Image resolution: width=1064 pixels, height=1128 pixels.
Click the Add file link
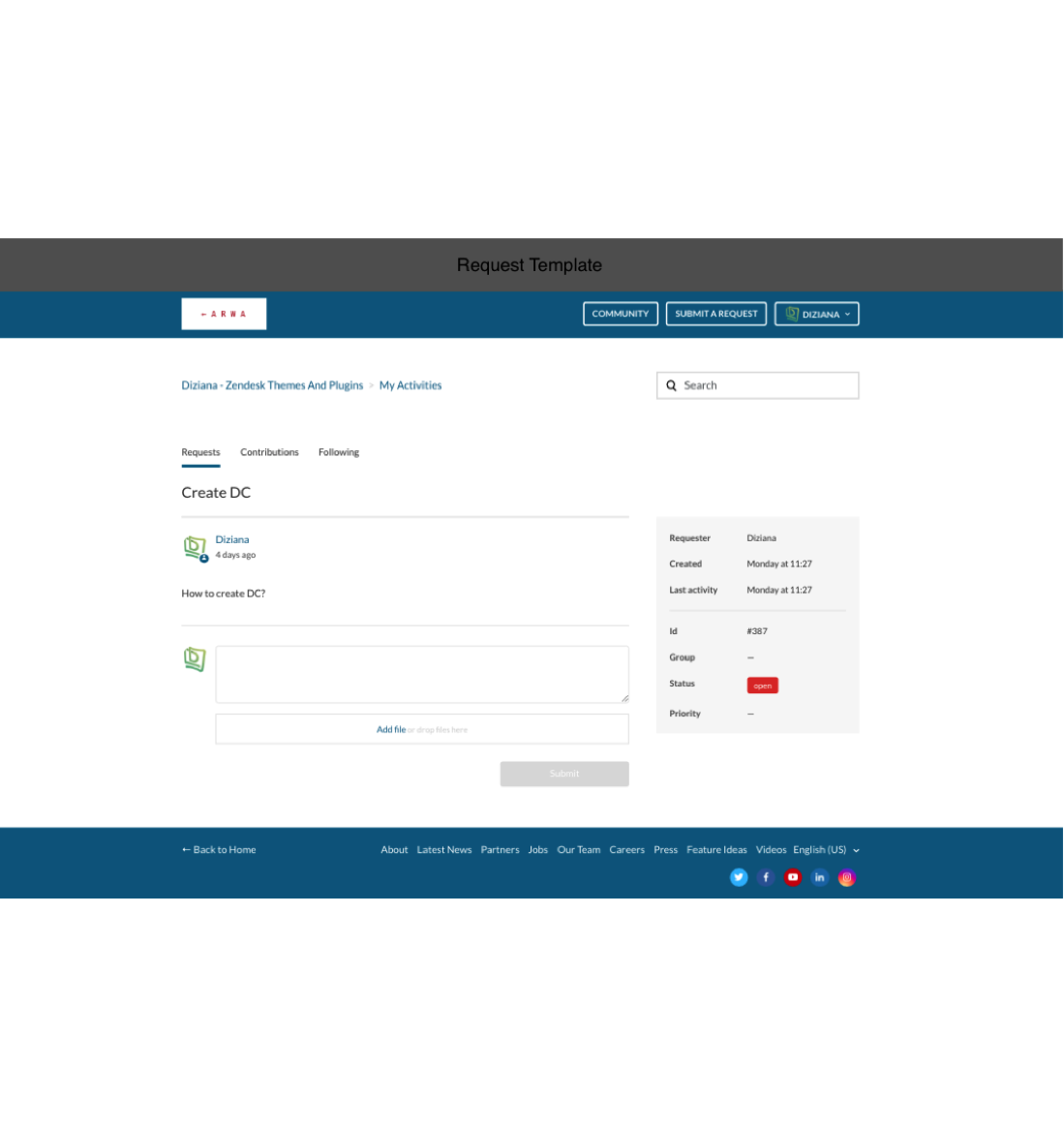click(x=390, y=730)
